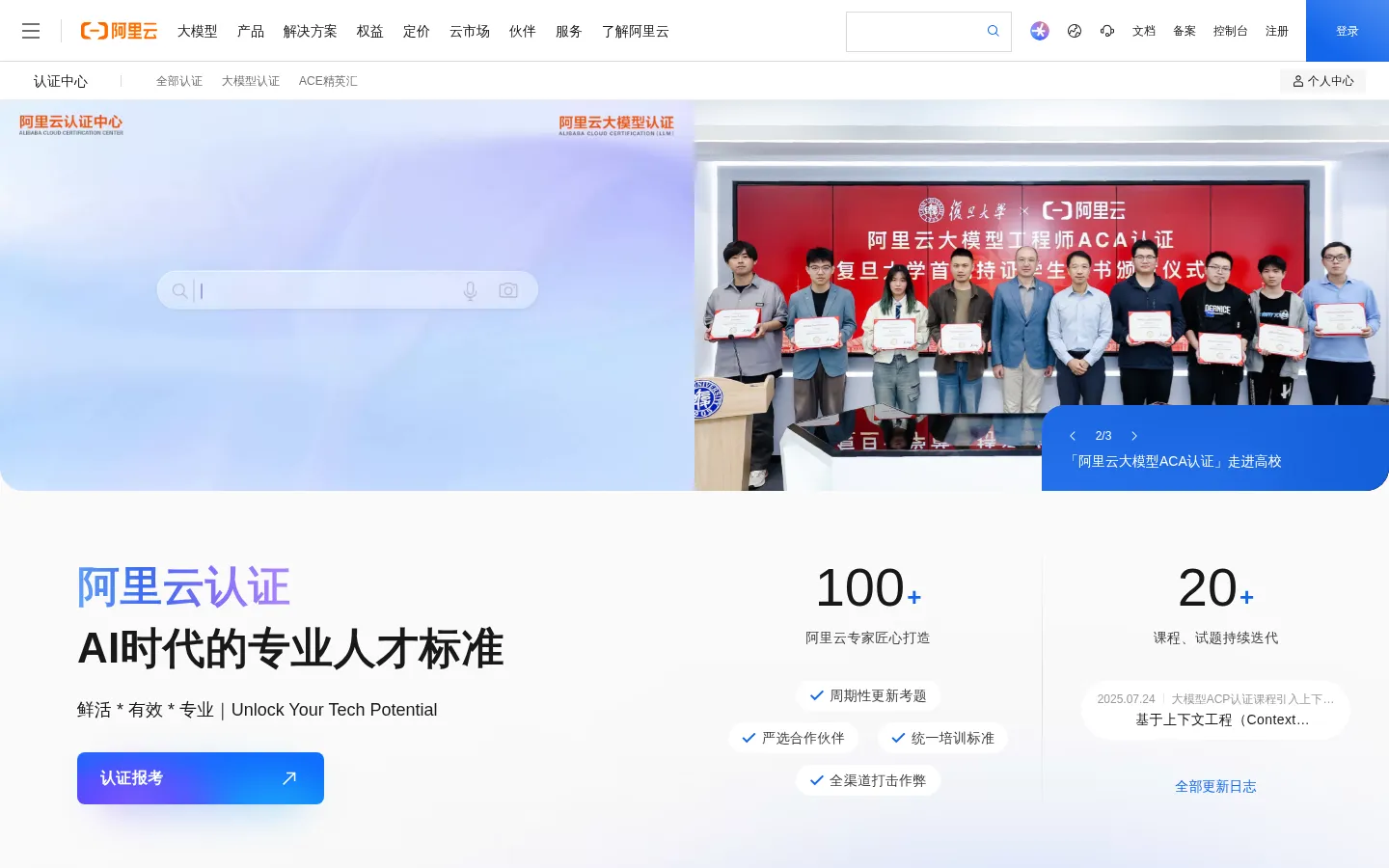Open the headset customer support icon
The image size is (1389, 868).
[1107, 31]
